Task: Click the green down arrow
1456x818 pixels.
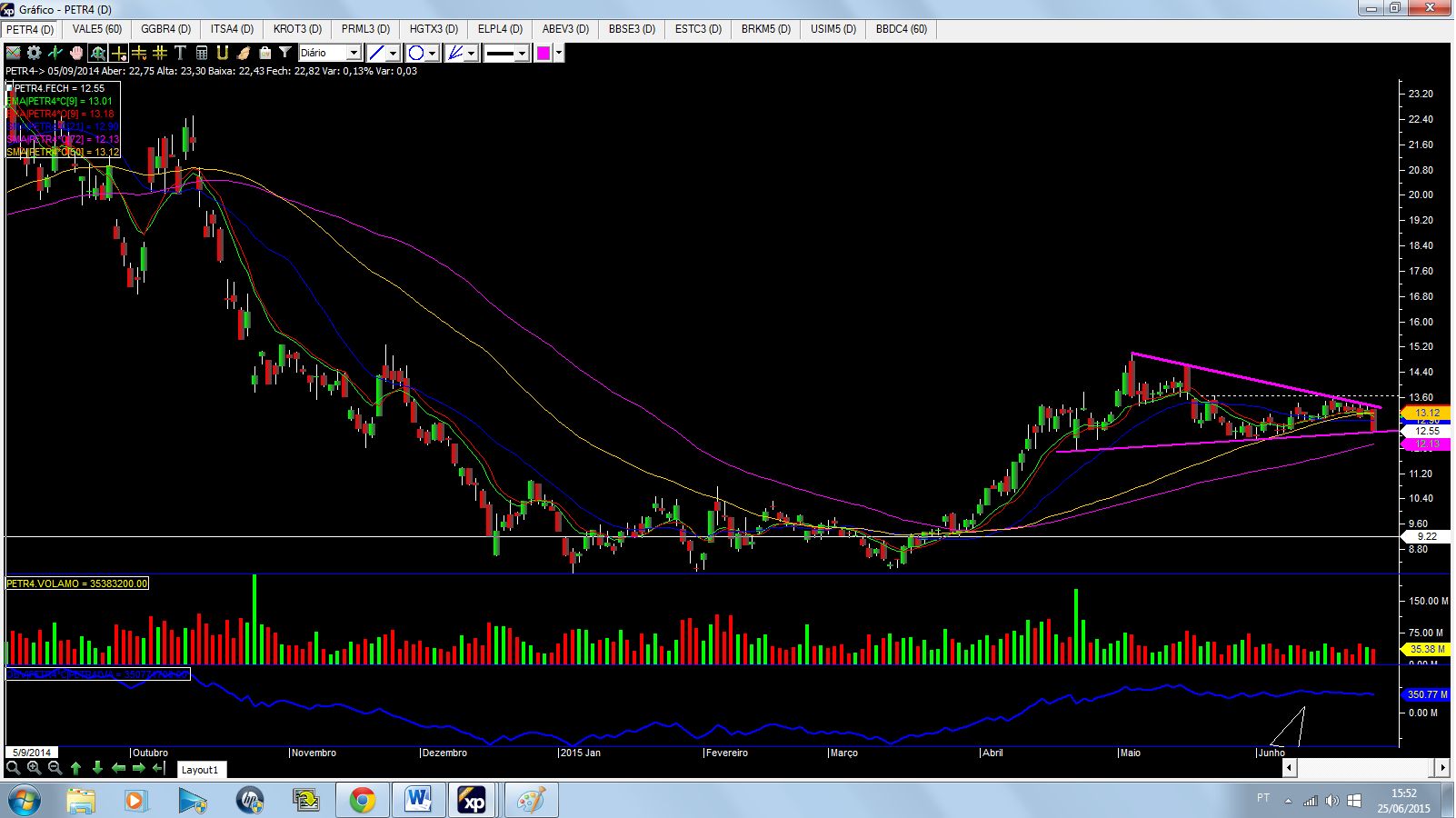Action: click(97, 768)
